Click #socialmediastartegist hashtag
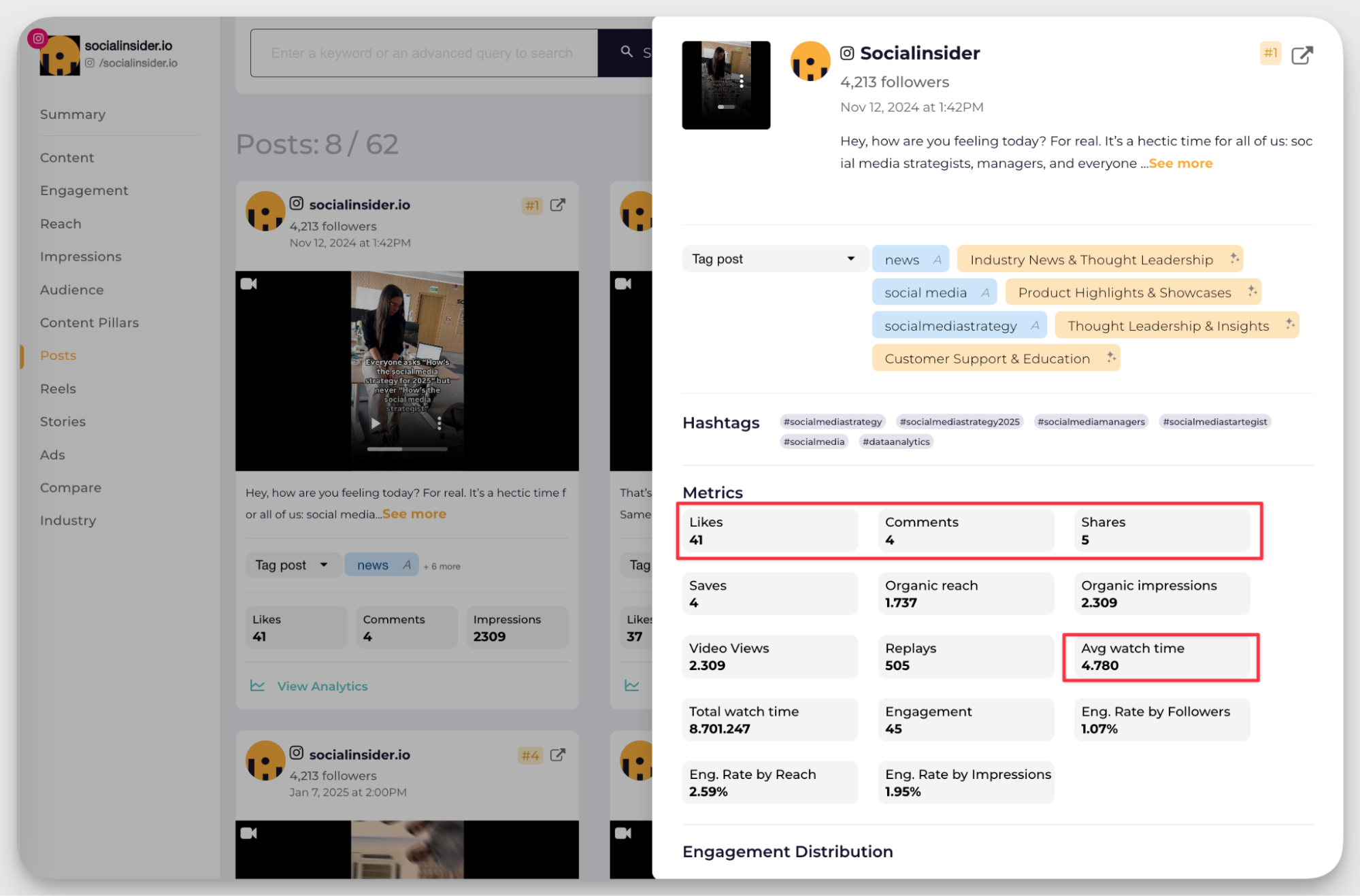The width and height of the screenshot is (1360, 896). tap(1214, 422)
